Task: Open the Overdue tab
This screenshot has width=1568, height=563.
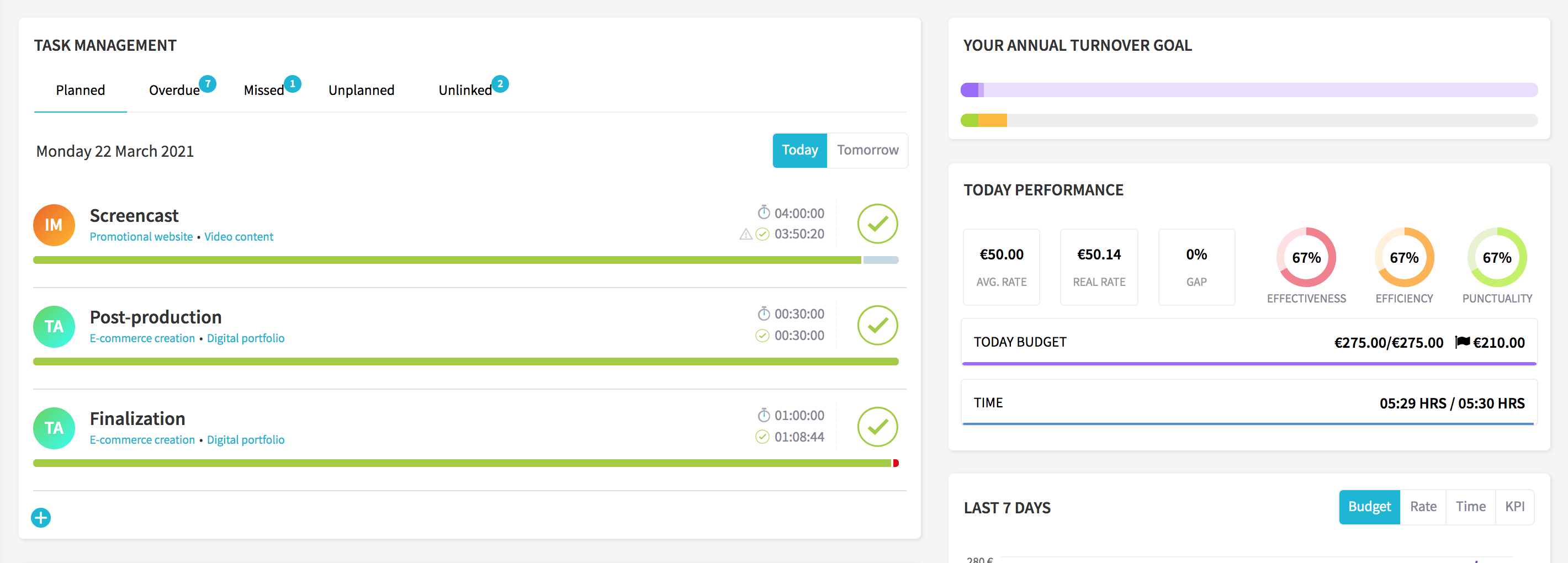Action: coord(174,90)
